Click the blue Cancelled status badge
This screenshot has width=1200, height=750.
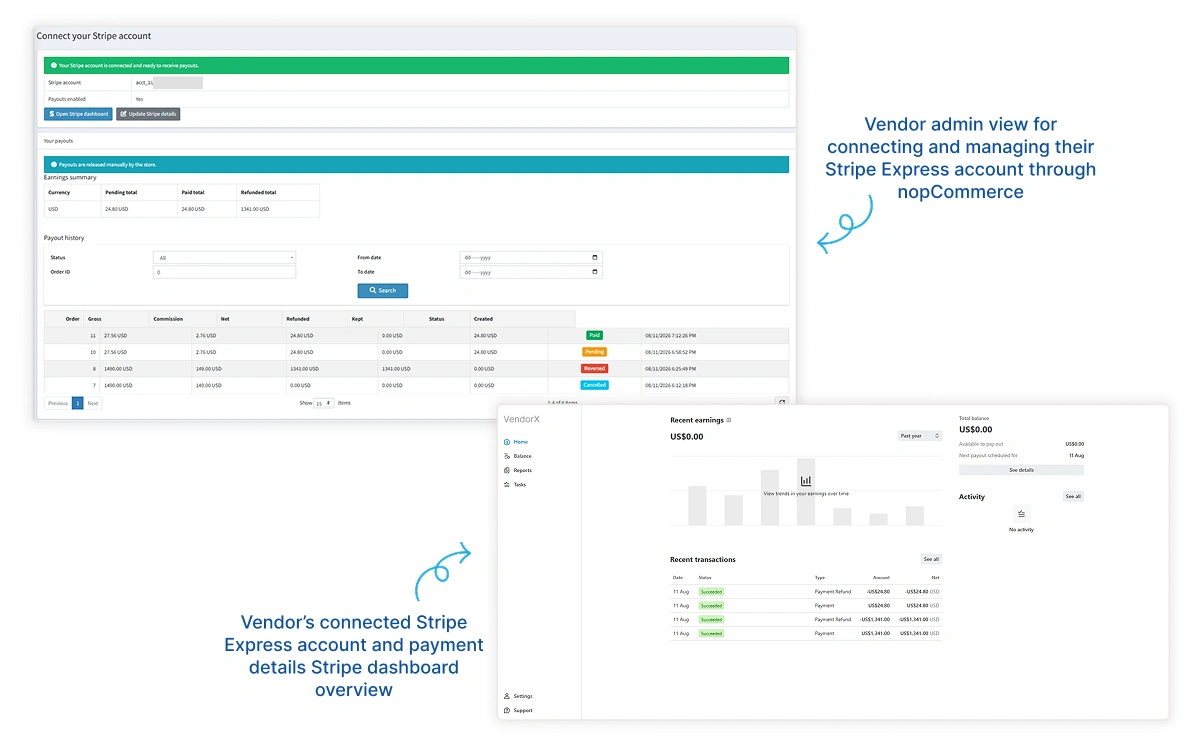(x=595, y=385)
